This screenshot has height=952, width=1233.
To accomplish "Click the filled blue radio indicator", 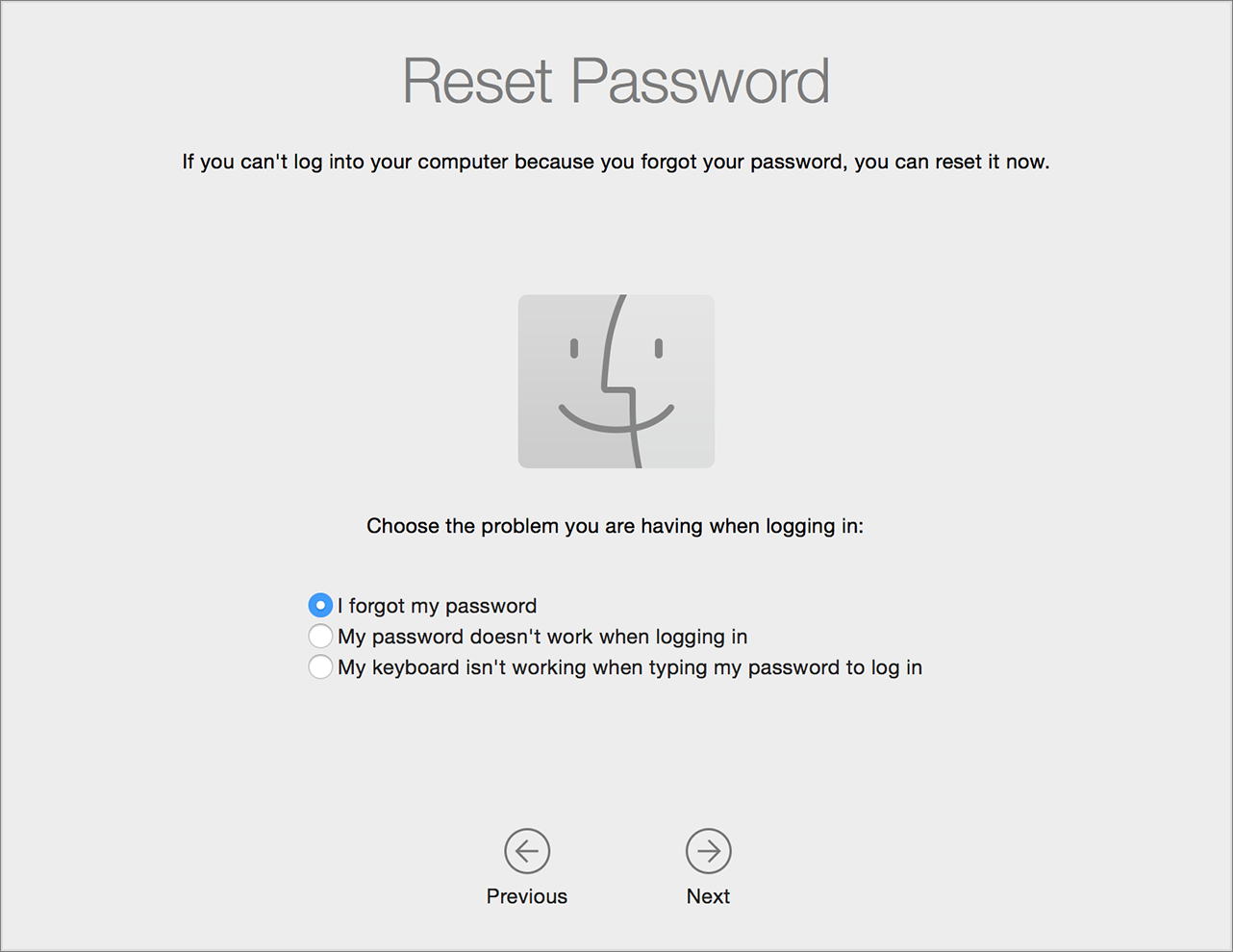I will (320, 605).
